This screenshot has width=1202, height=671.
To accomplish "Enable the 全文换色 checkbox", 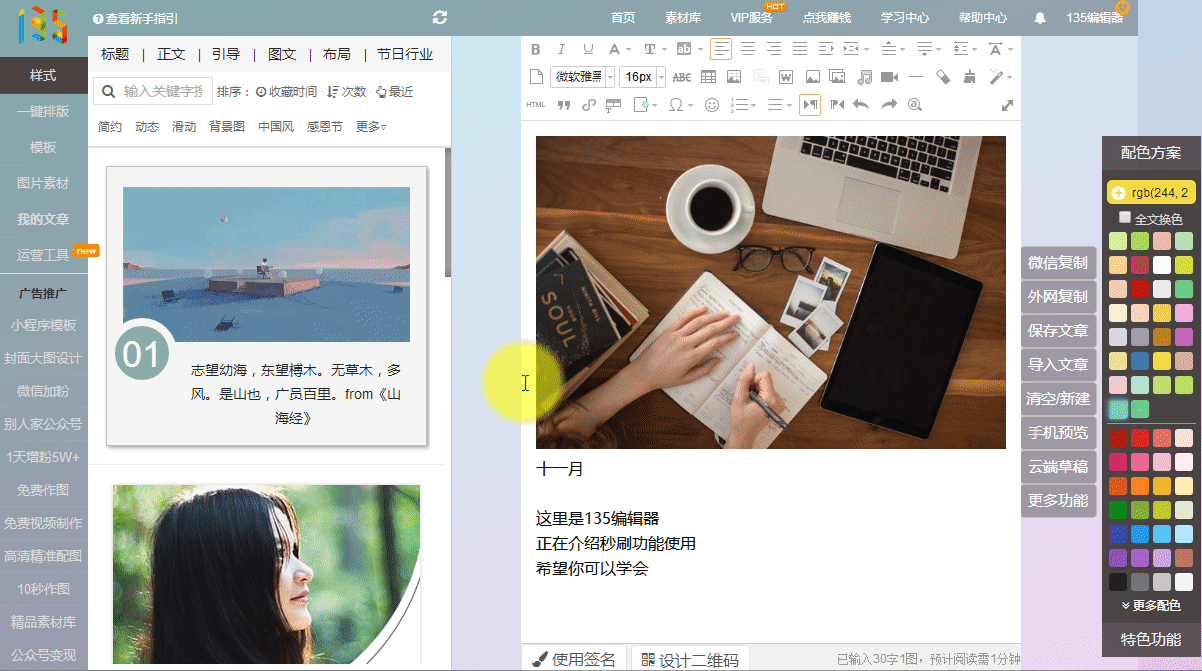I will (x=1125, y=218).
